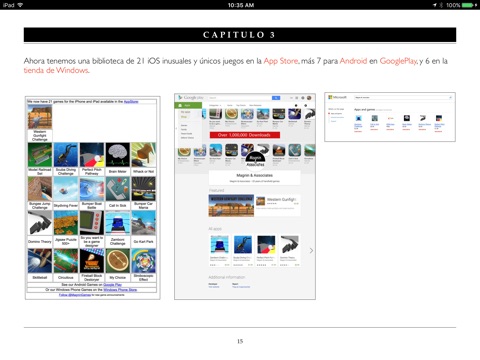The width and height of the screenshot is (480, 360).
Task: Tap the Magnin & Associates circular logo
Action: coord(255,161)
